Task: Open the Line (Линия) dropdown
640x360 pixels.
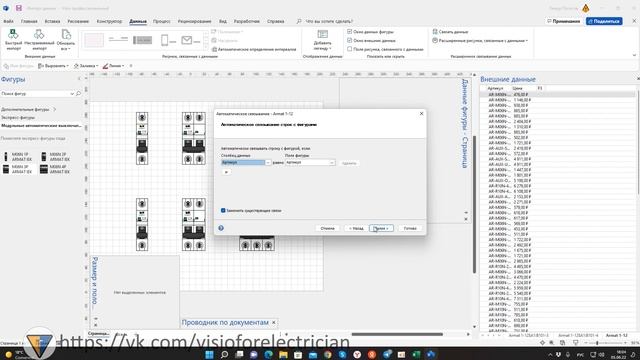Action: pos(114,66)
